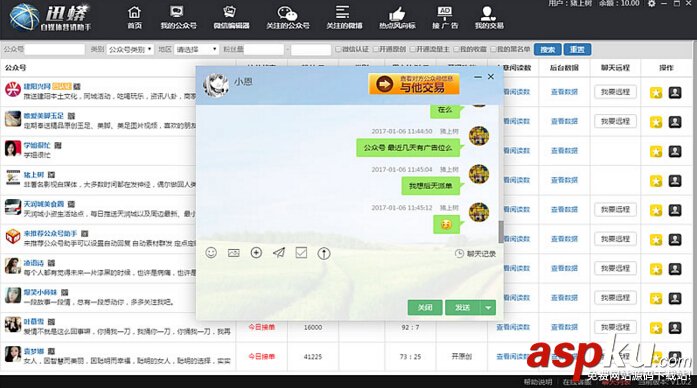Open the 首页 home page
Screen dimensions: 697x388
click(x=134, y=18)
